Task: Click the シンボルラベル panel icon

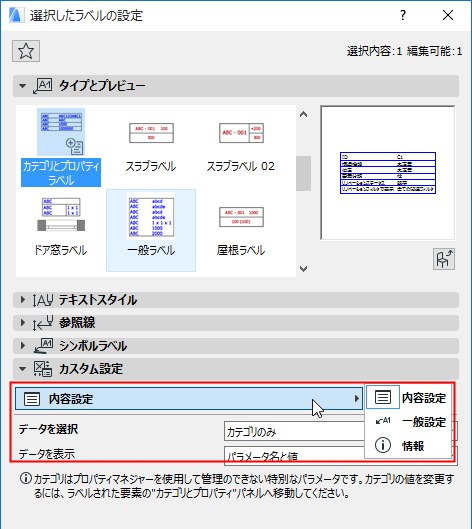Action: click(43, 346)
